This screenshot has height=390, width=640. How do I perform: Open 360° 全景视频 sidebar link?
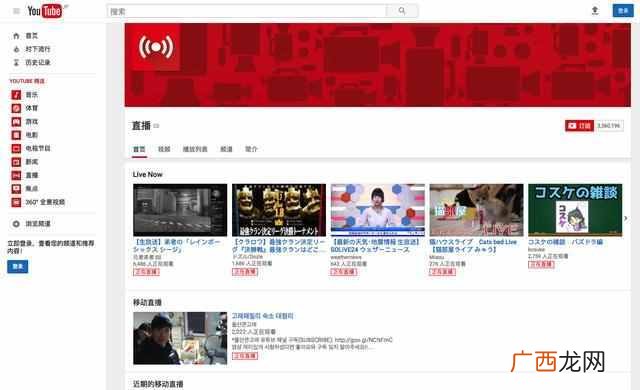(x=45, y=202)
